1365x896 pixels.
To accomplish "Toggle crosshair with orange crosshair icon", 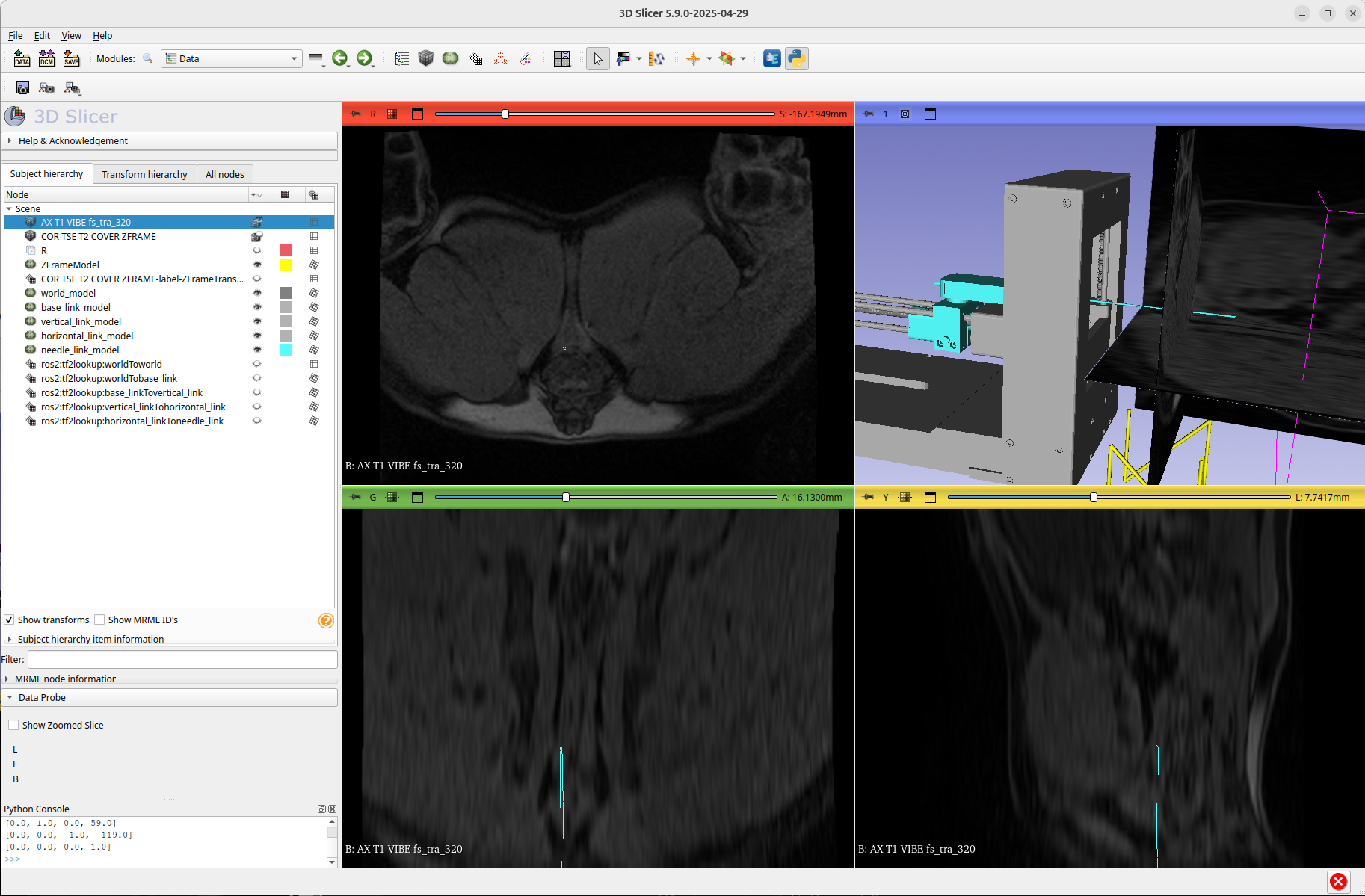I will point(693,58).
